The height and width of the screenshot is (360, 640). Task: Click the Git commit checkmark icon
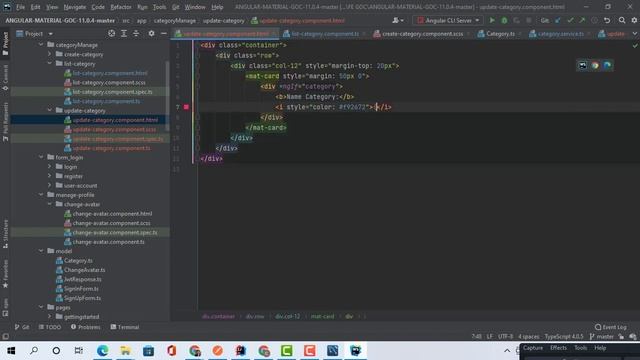(570, 20)
